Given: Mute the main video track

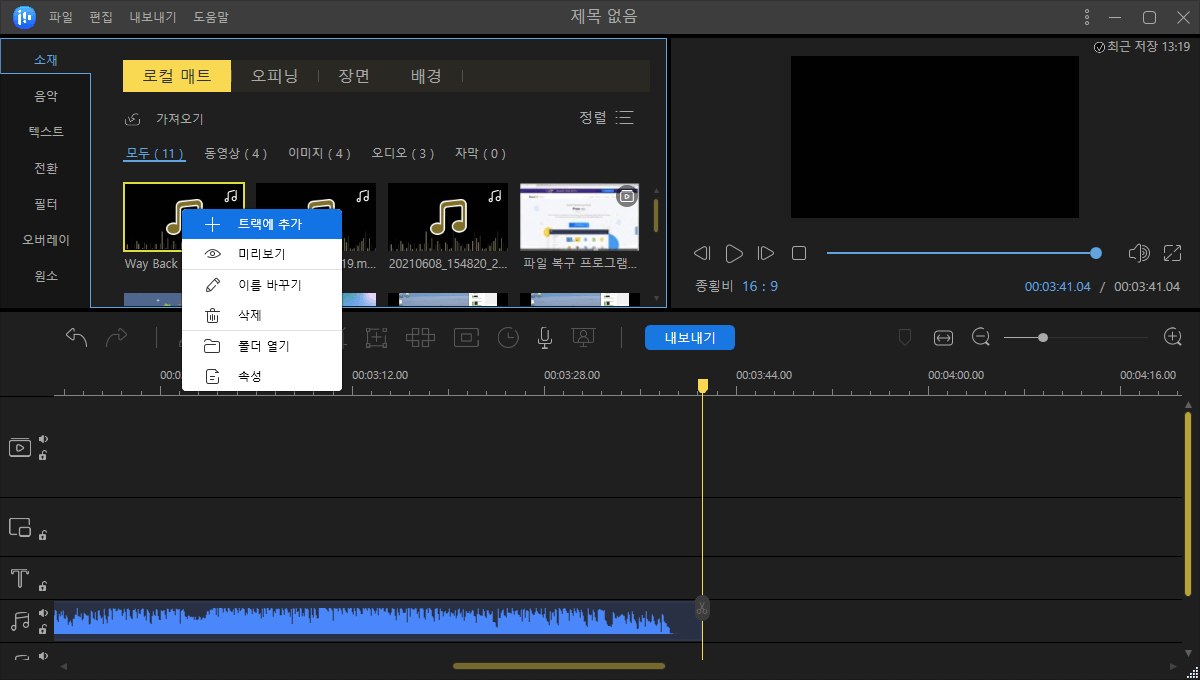Looking at the screenshot, I should pos(42,437).
